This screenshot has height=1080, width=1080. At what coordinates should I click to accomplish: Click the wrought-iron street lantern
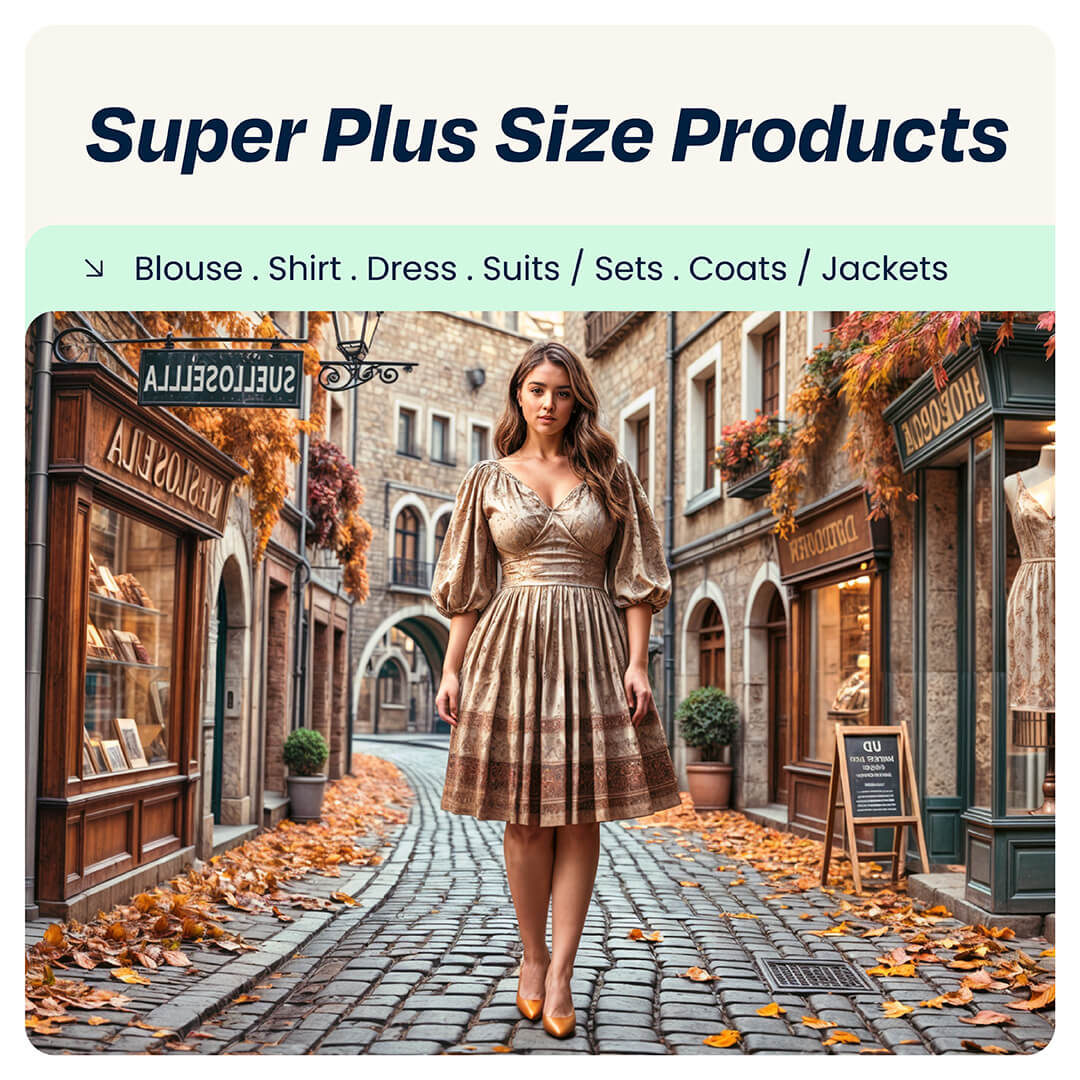tap(356, 336)
